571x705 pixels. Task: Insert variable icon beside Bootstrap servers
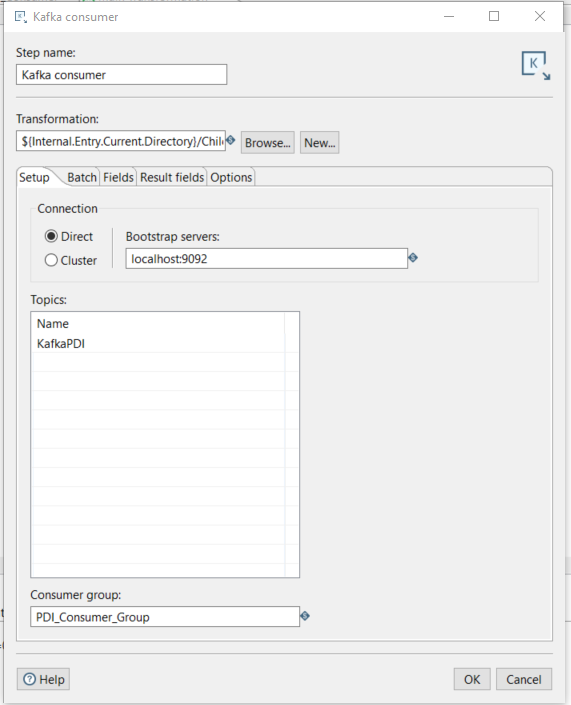pos(413,258)
